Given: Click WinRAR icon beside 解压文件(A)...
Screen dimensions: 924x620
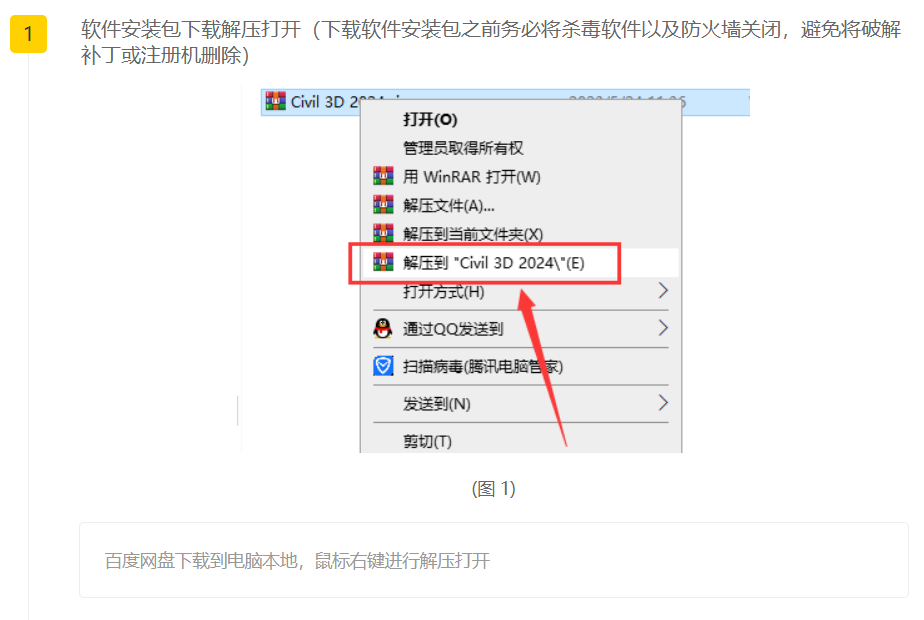Looking at the screenshot, I should pos(383,205).
